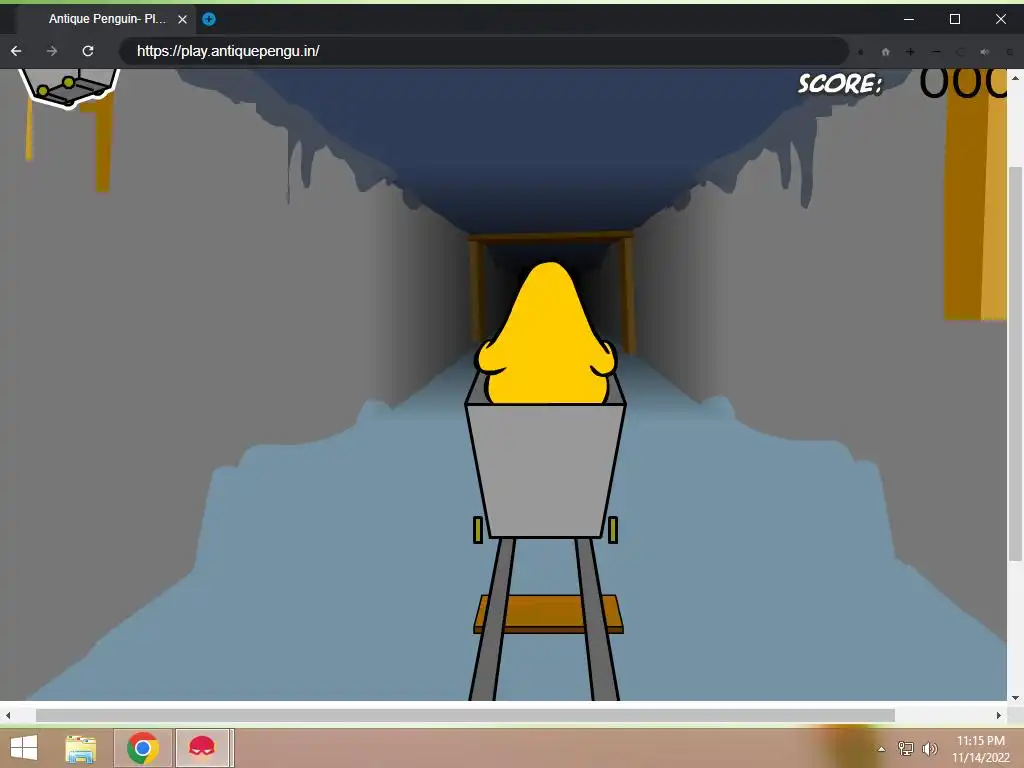1024x768 pixels.
Task: Click the vertical scrollbar thumb
Action: tap(1015, 364)
